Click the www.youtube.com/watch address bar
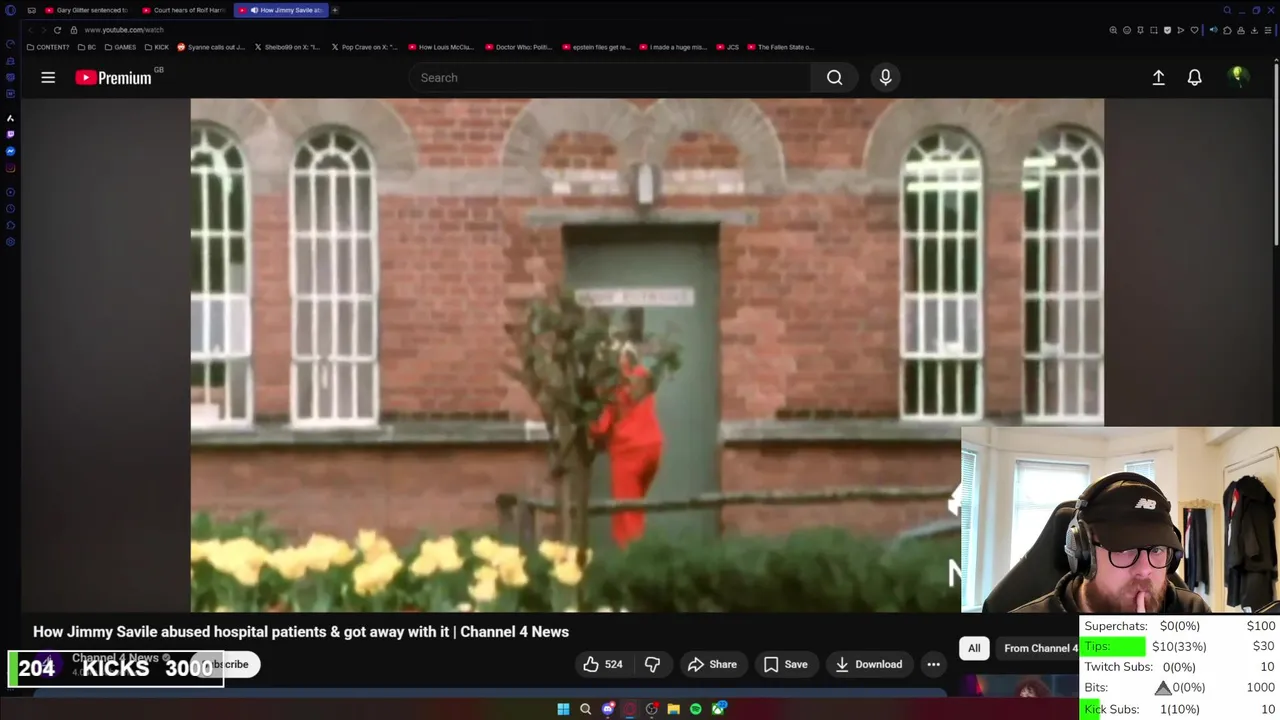The height and width of the screenshot is (720, 1280). (124, 30)
